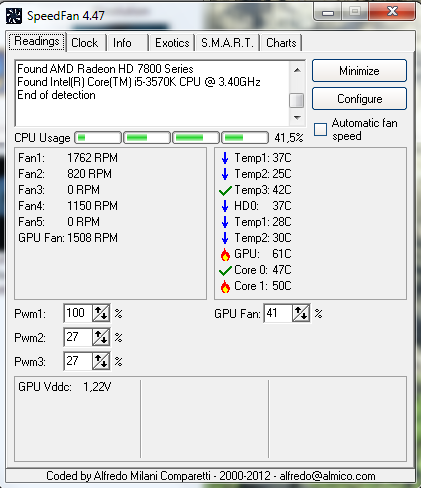Image resolution: width=422 pixels, height=488 pixels.
Task: Click the log scrollbar down arrow
Action: click(x=297, y=117)
